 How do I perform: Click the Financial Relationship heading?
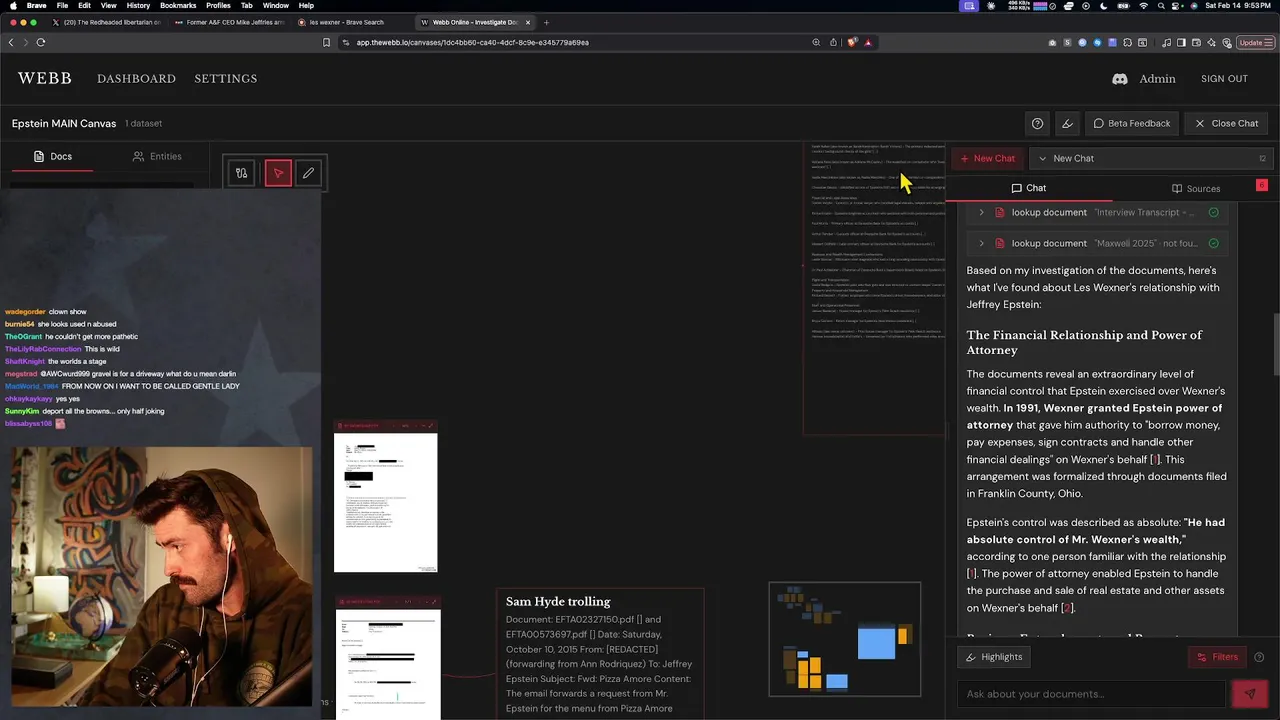[1084, 342]
